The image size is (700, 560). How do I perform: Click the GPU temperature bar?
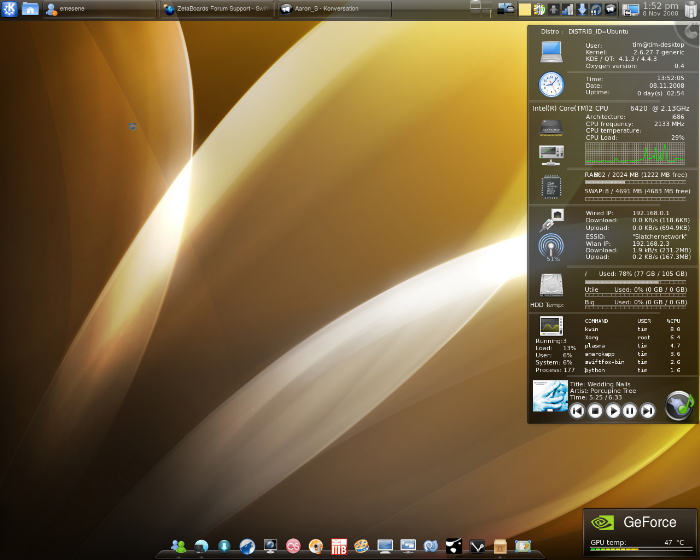point(618,551)
